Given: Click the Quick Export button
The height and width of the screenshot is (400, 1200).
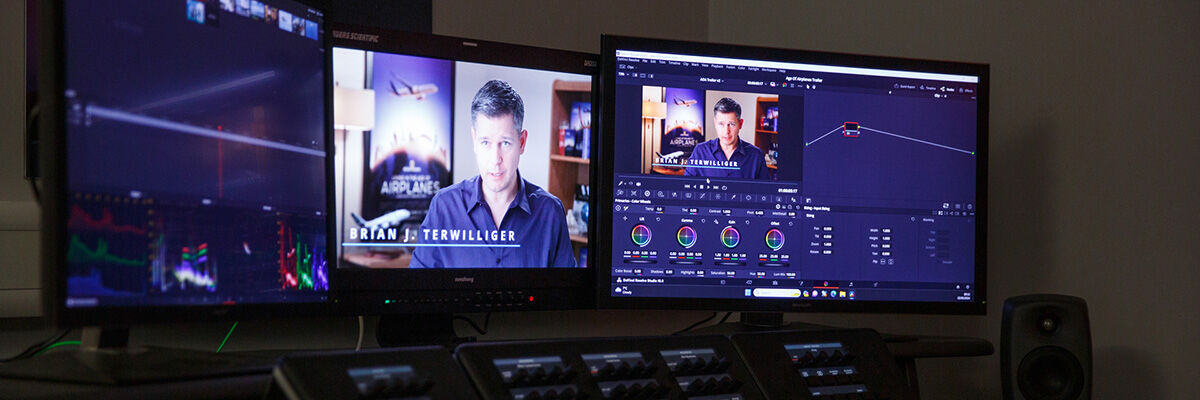Looking at the screenshot, I should (905, 87).
